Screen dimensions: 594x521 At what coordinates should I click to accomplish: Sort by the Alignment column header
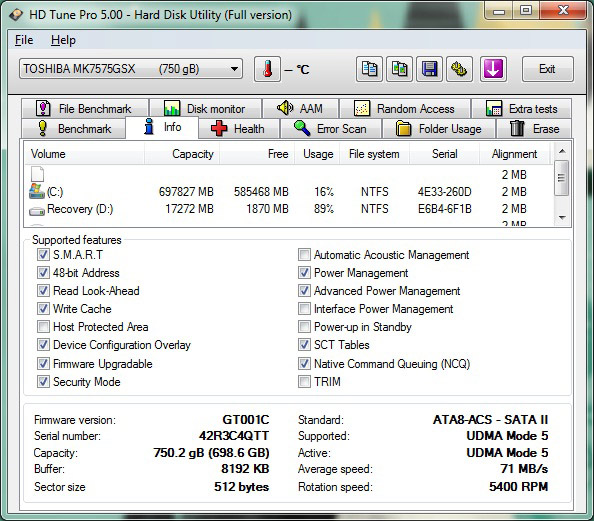click(x=514, y=154)
